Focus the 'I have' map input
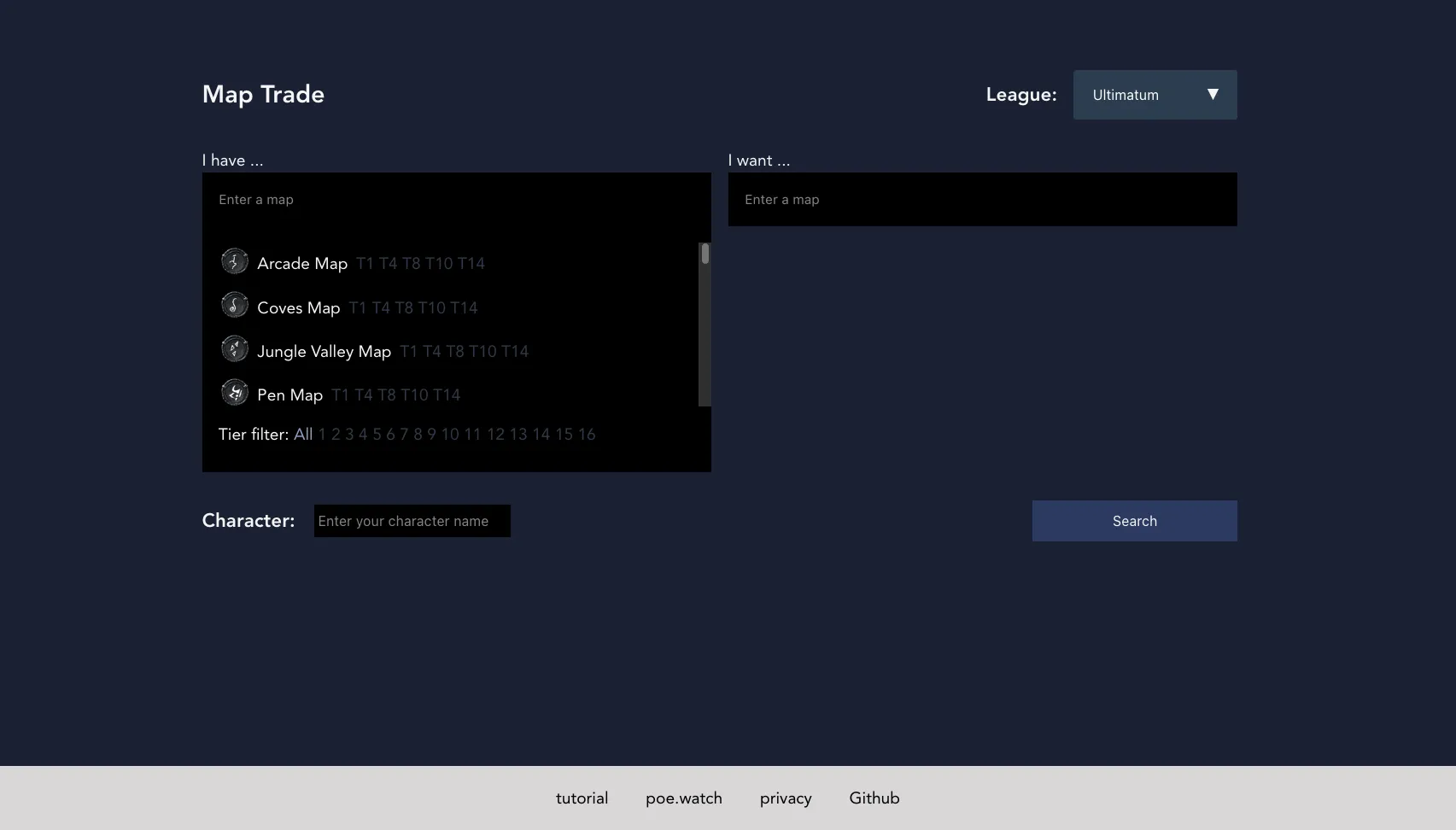This screenshot has width=1456, height=830. point(456,200)
